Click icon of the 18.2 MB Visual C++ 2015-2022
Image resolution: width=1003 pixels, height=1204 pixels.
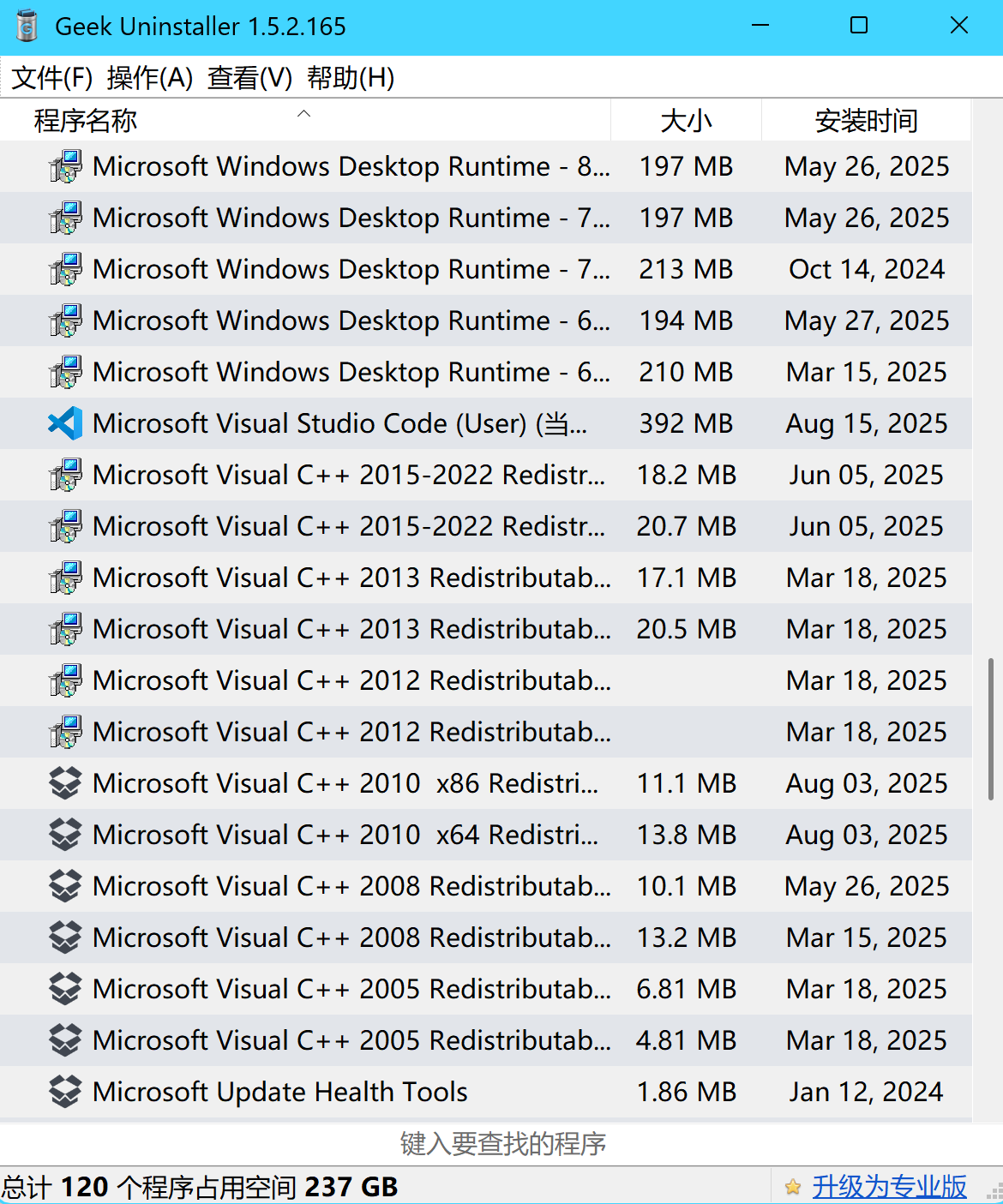pyautogui.click(x=65, y=475)
